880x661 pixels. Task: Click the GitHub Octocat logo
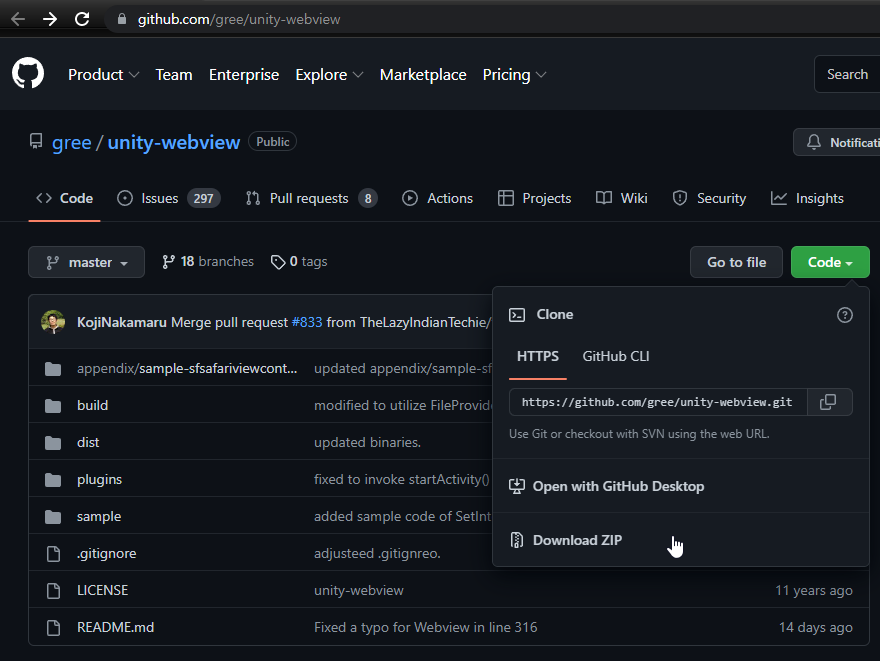[x=28, y=73]
